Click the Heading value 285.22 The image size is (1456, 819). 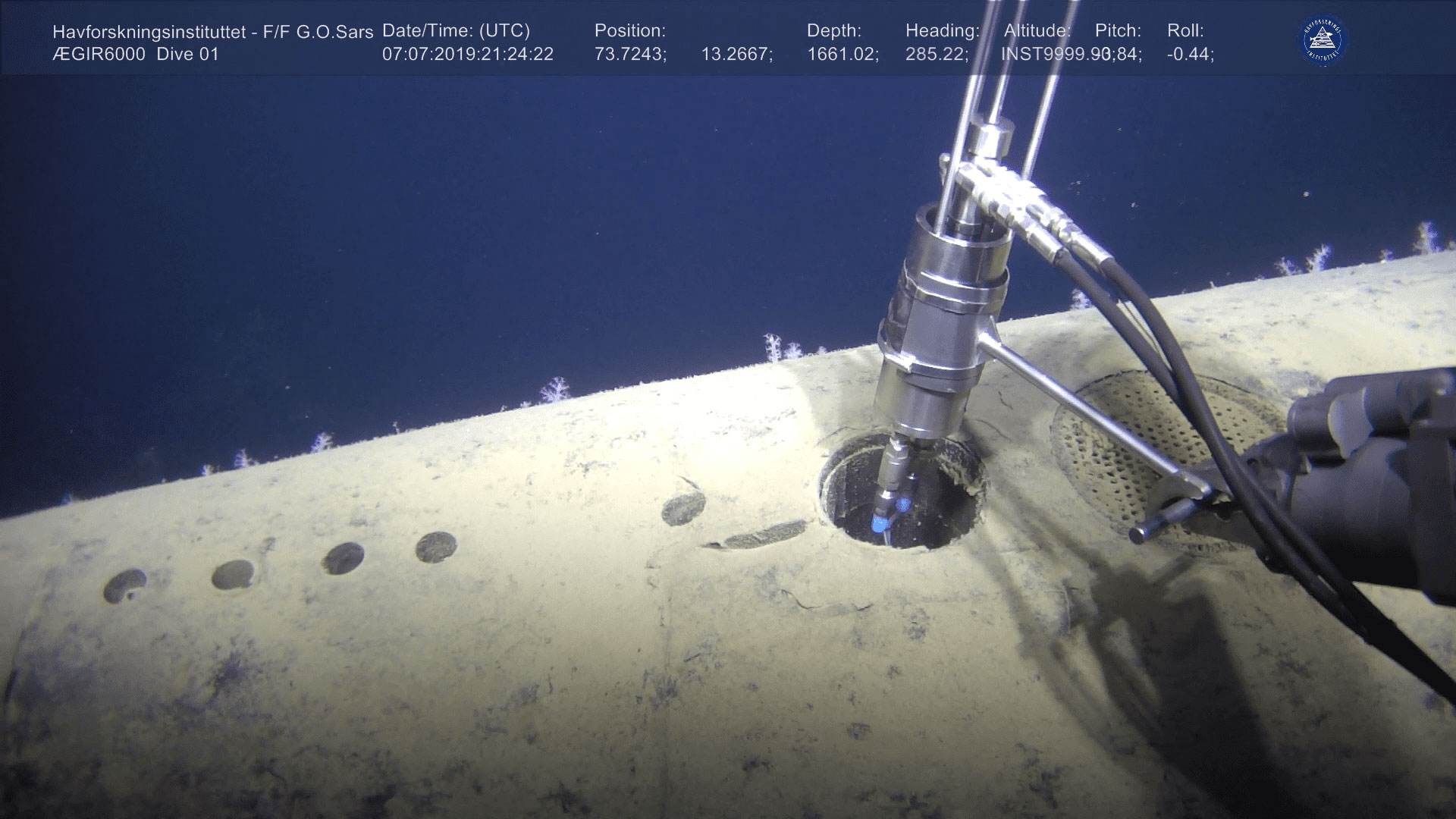tap(937, 55)
